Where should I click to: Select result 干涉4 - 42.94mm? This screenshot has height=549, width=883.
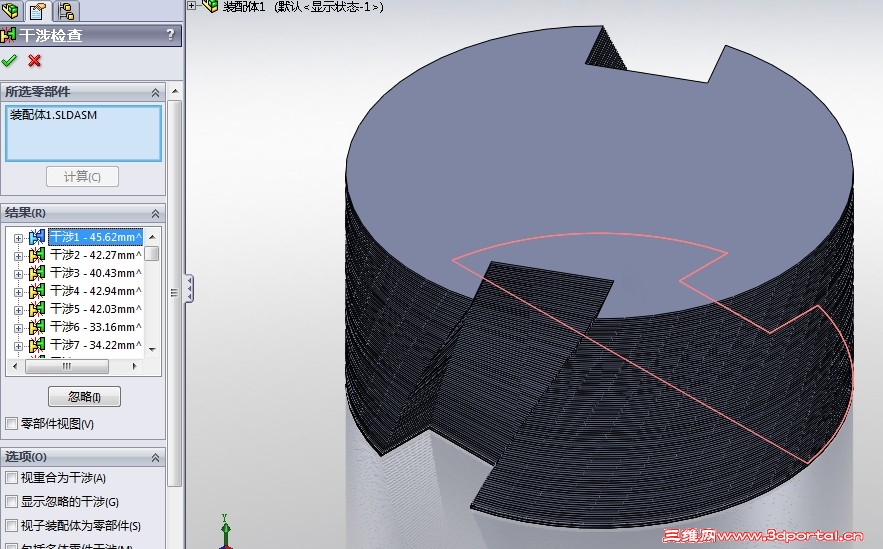click(96, 291)
